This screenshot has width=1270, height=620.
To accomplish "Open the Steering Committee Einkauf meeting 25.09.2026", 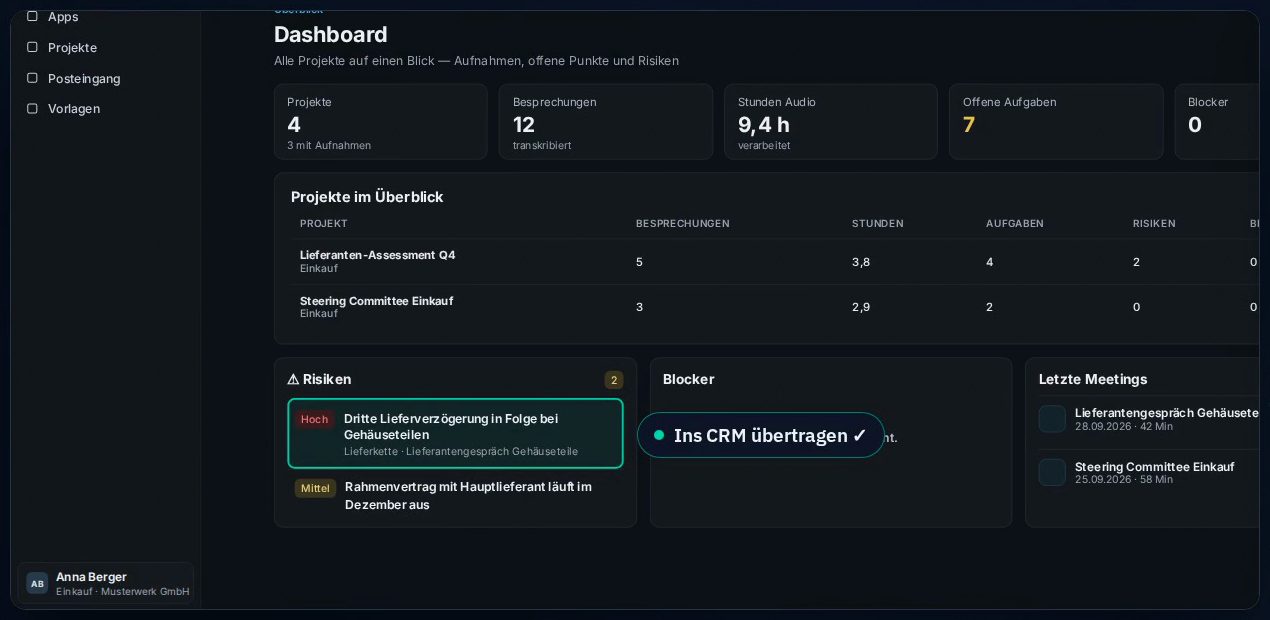I will point(1148,472).
